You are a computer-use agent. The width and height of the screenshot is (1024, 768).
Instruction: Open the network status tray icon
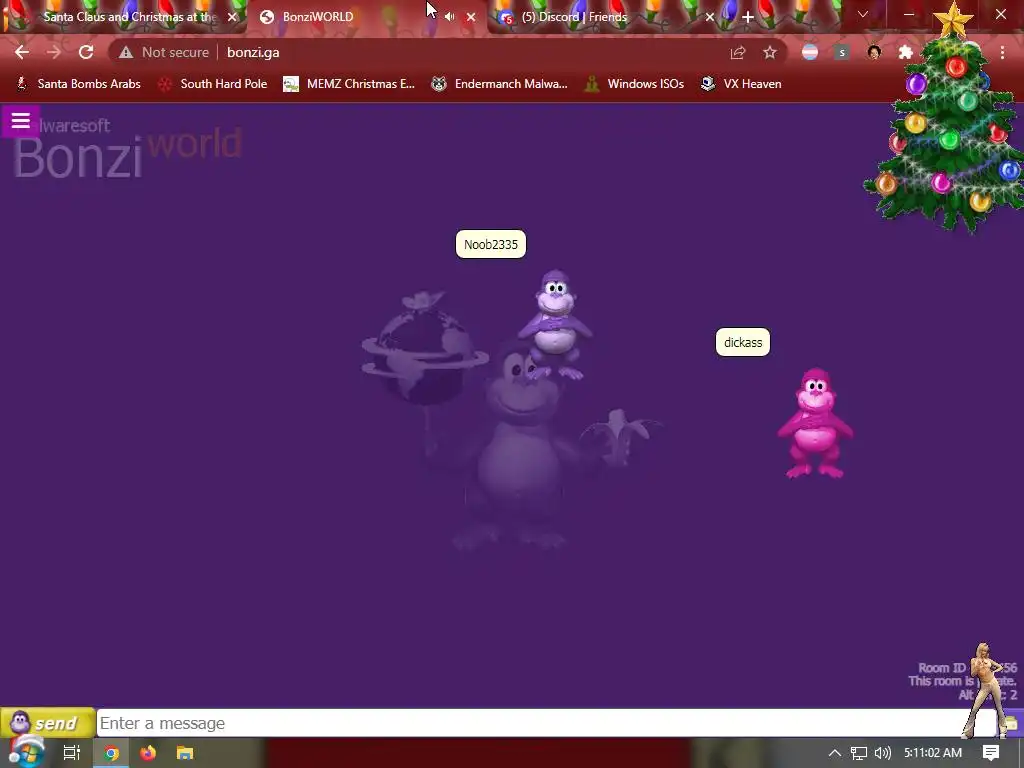coord(859,753)
